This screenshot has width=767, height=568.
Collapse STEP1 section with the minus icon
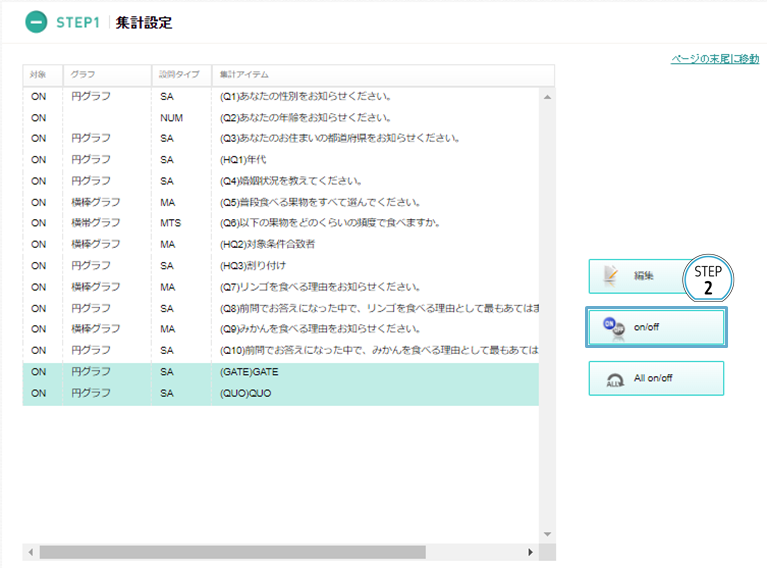pyautogui.click(x=36, y=22)
